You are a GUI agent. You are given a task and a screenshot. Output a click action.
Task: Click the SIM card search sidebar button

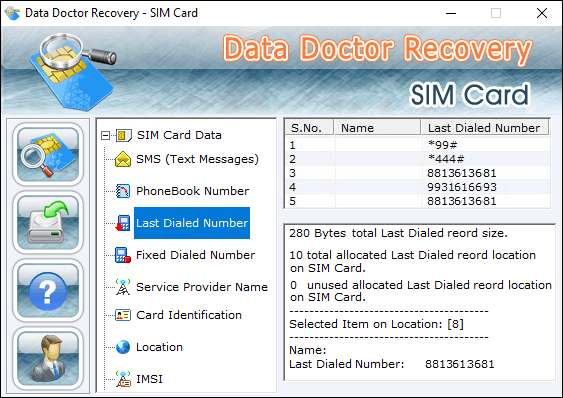point(48,154)
